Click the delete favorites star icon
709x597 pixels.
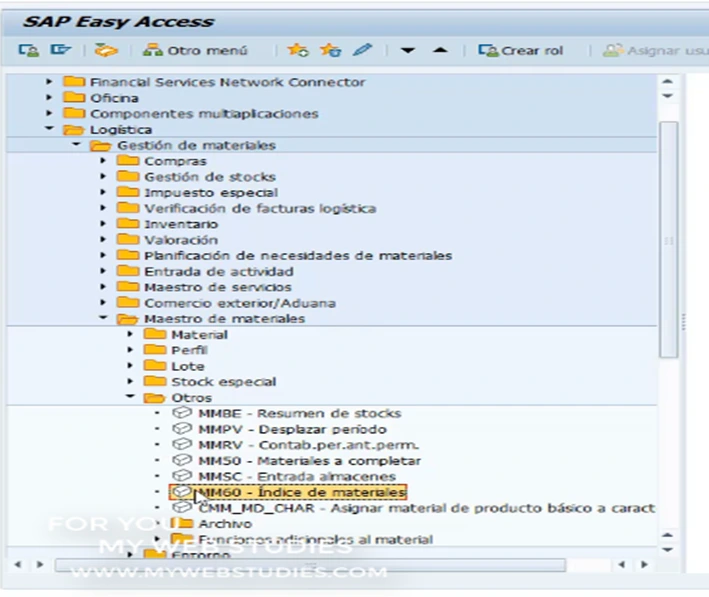tap(331, 50)
